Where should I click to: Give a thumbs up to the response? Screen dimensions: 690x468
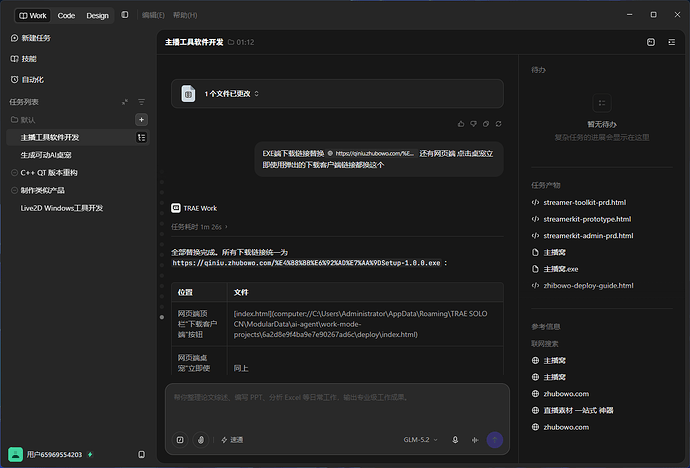pyautogui.click(x=461, y=124)
